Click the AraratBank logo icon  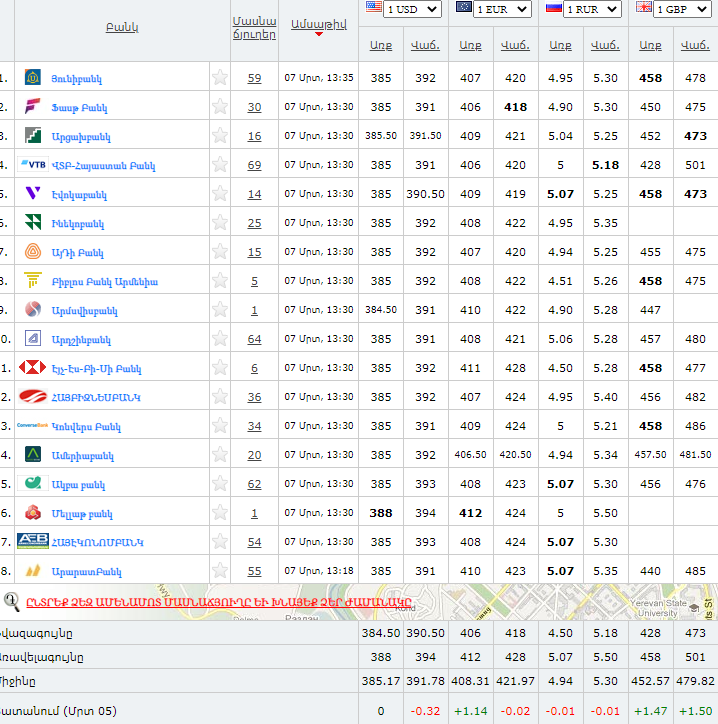point(33,571)
